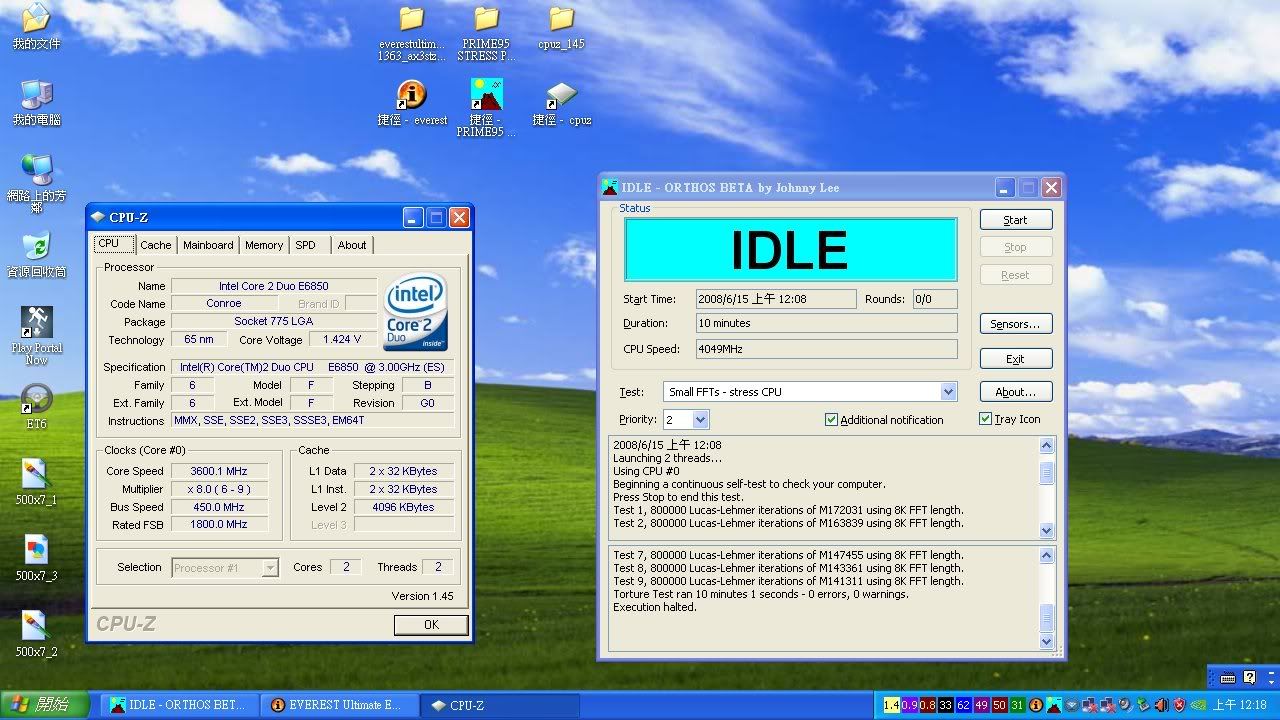Click the Start button in ORTHOS
1280x720 pixels.
coord(1016,220)
